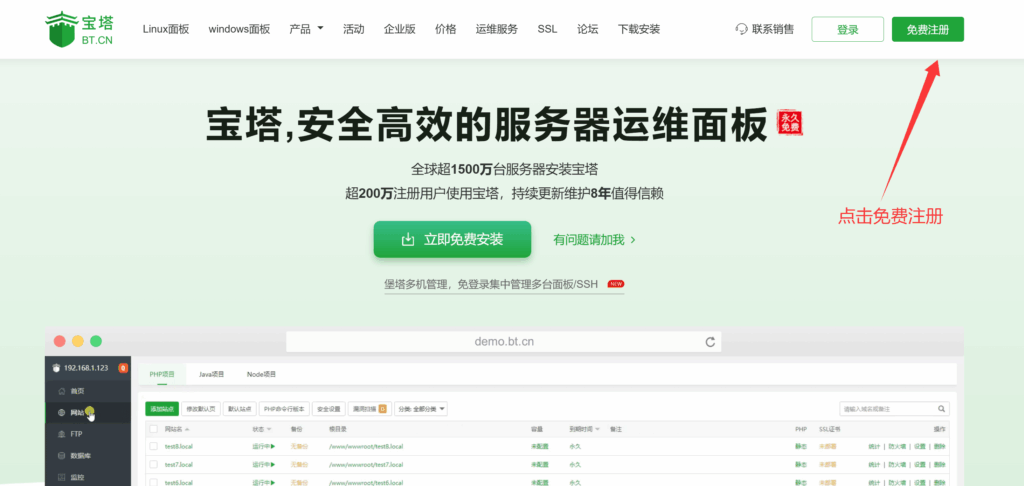Click 未部署 SSL status for test8.local
This screenshot has width=1024, height=486.
pos(827,446)
